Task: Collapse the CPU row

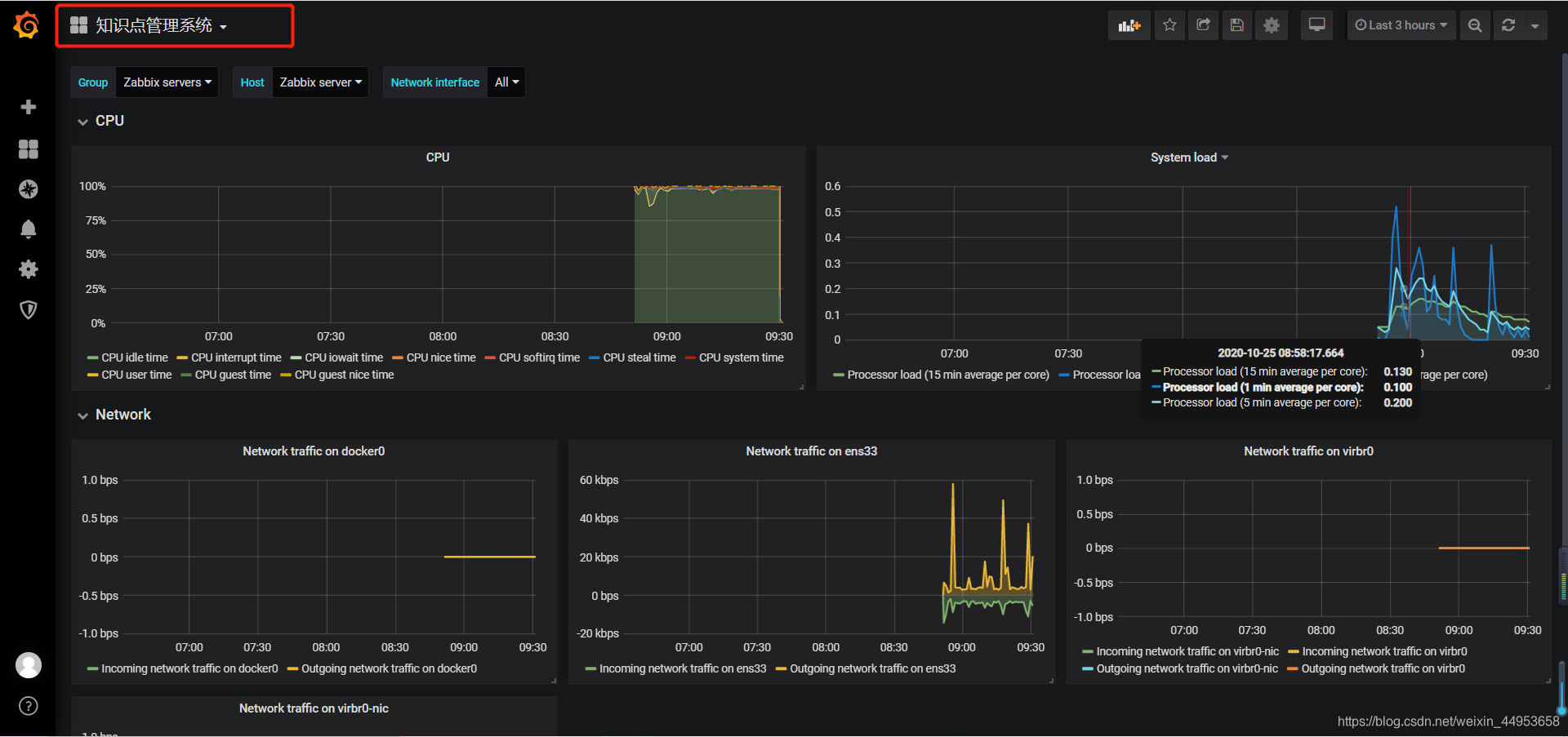Action: 100,121
